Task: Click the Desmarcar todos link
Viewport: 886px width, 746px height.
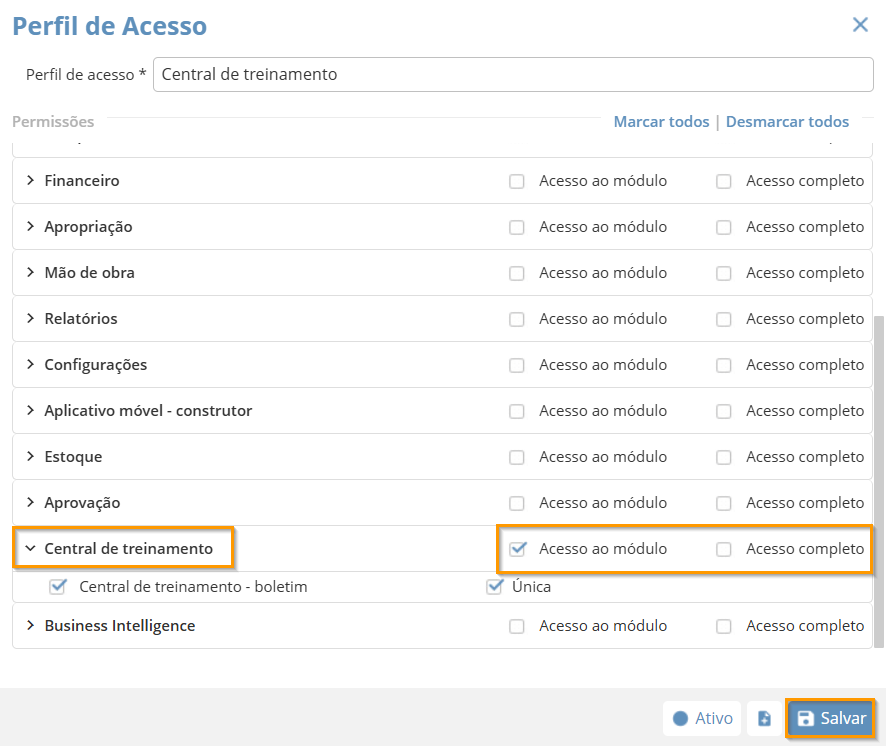Action: pyautogui.click(x=787, y=122)
